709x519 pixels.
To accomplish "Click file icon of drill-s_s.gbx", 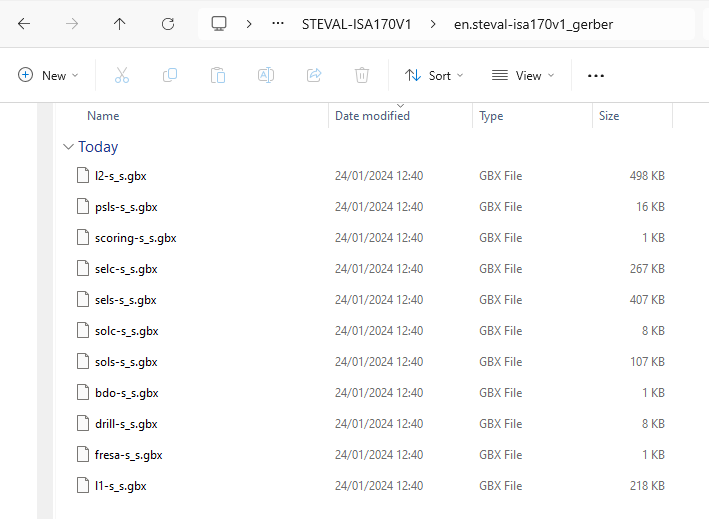I will [x=83, y=423].
